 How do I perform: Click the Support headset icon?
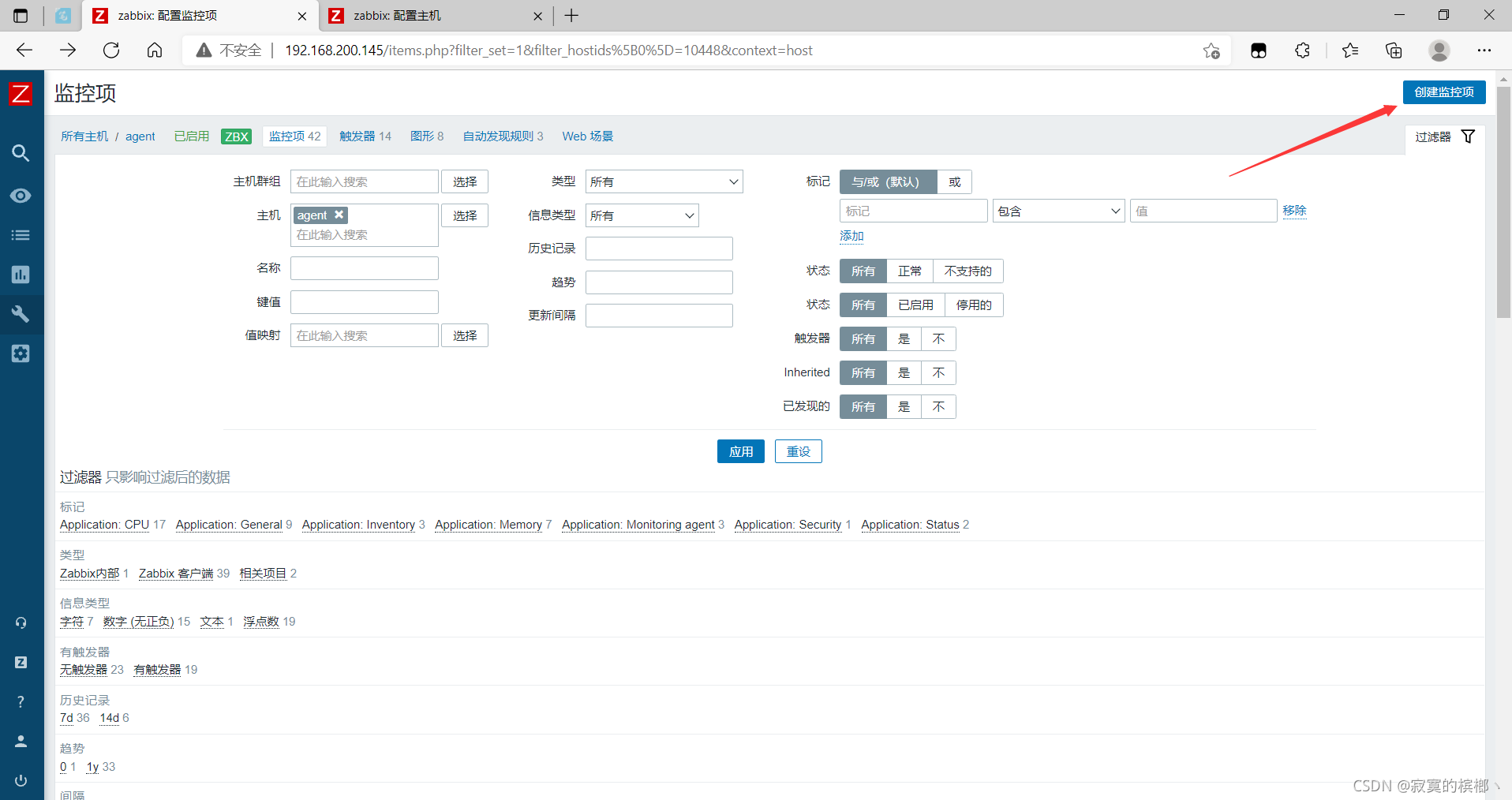[x=21, y=622]
